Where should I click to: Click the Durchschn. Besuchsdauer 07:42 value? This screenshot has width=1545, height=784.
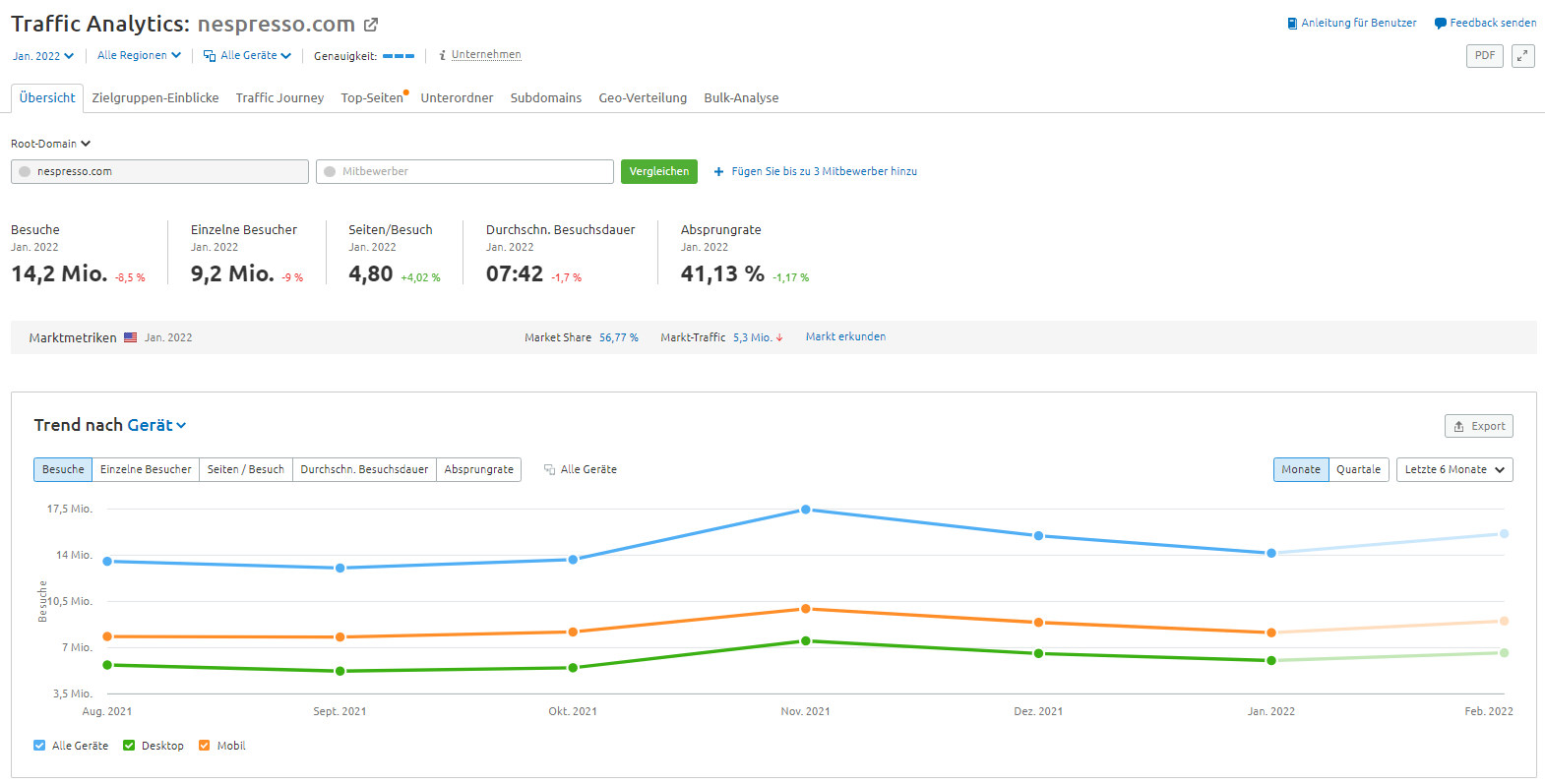515,273
